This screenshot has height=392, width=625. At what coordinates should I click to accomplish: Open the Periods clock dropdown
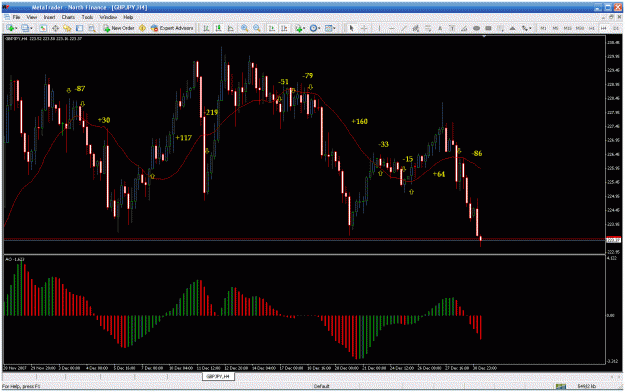315,28
